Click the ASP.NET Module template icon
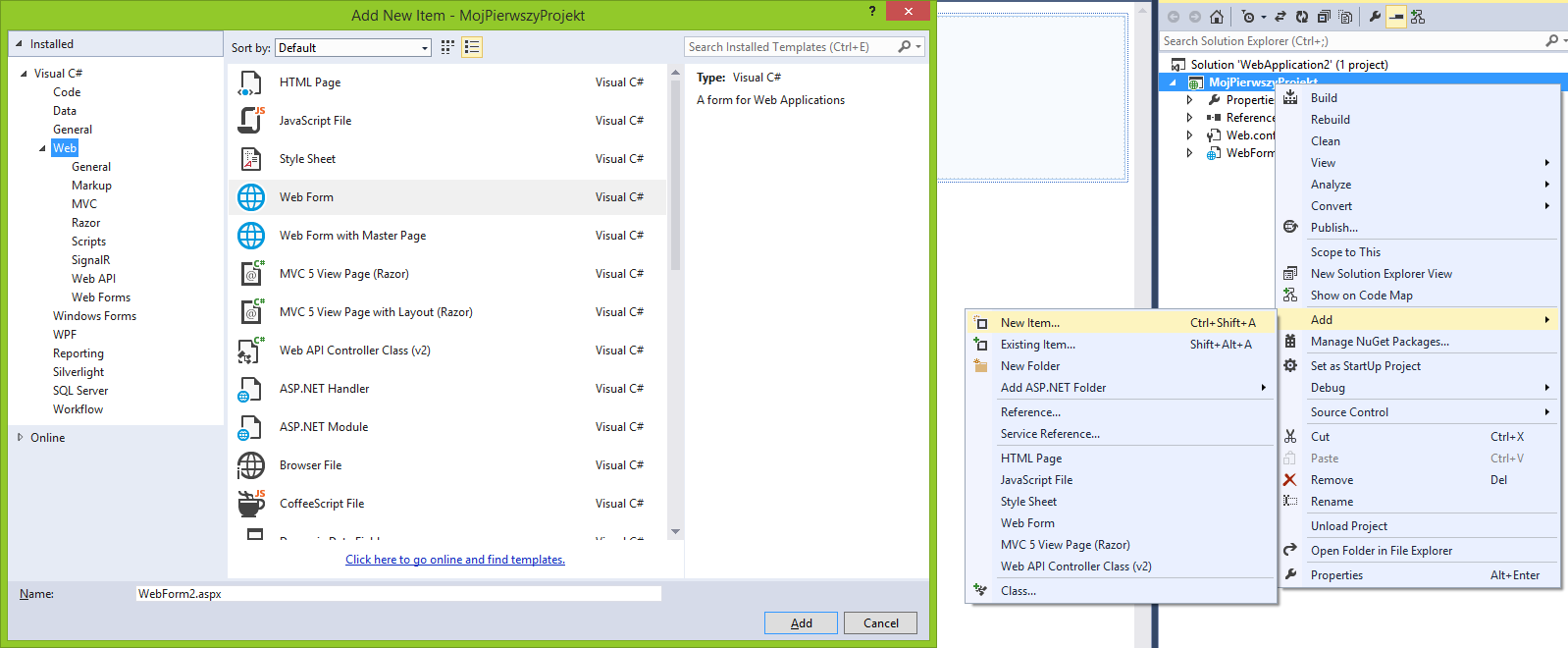1568x648 pixels. (x=250, y=427)
